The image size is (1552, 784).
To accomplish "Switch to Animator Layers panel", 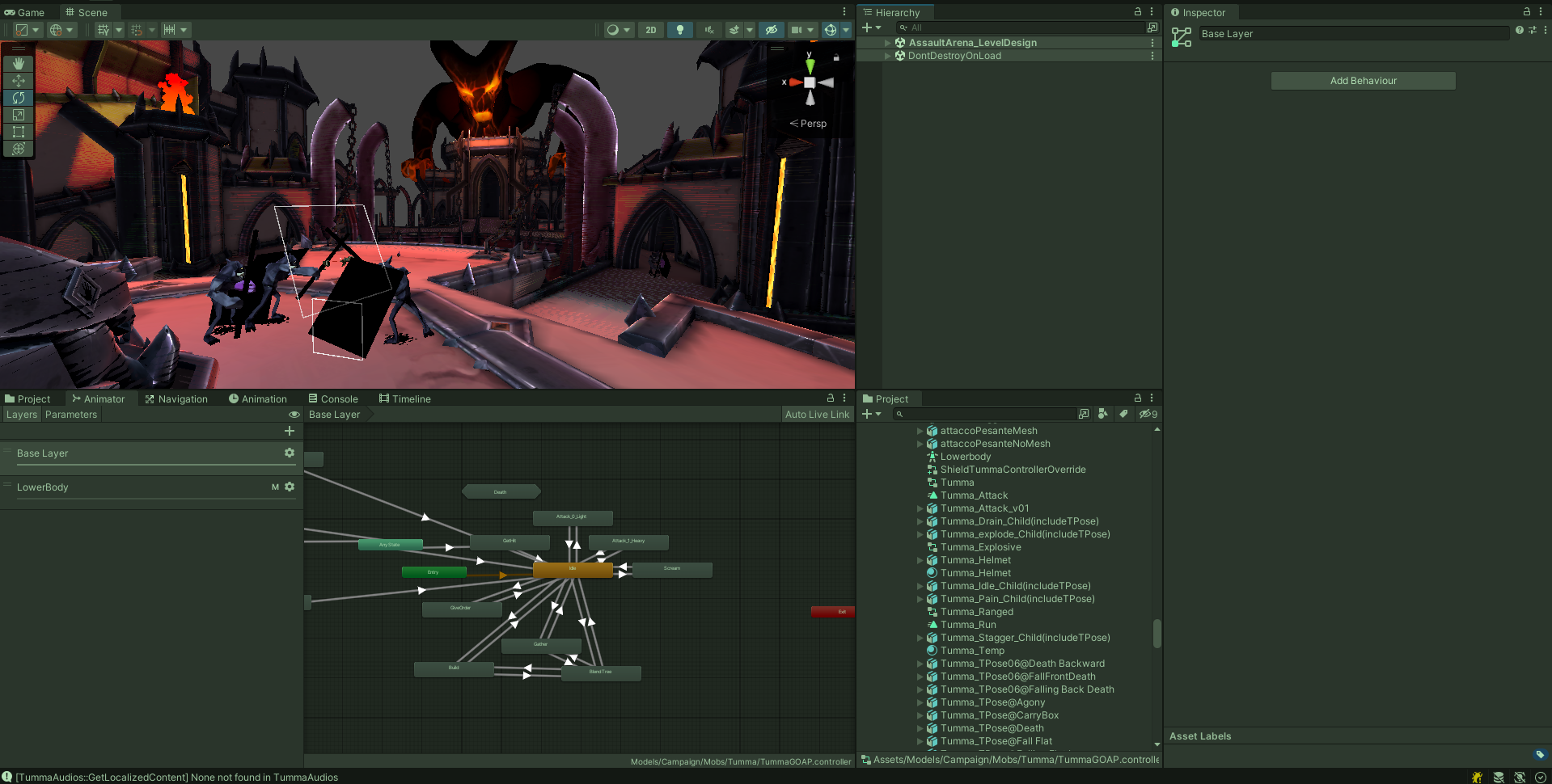I will click(x=22, y=415).
